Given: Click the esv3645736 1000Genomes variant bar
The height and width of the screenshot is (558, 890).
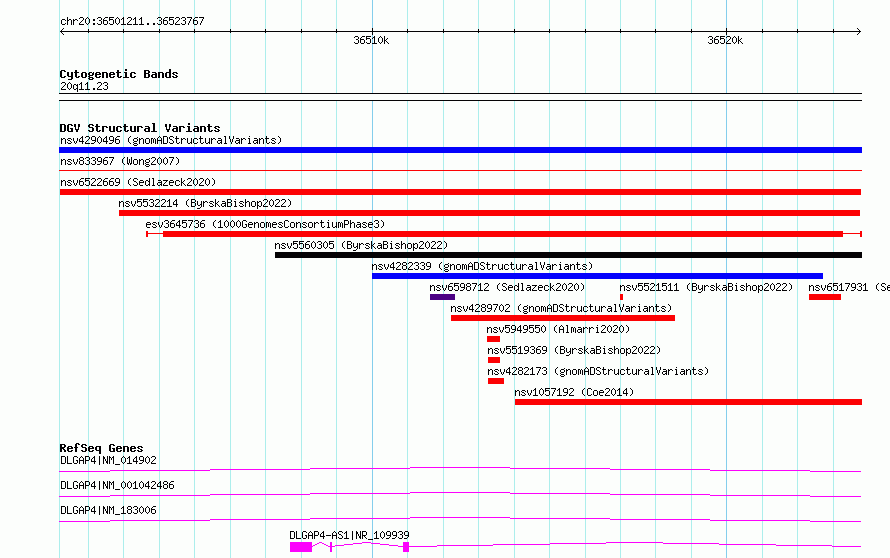Looking at the screenshot, I should 504,234.
